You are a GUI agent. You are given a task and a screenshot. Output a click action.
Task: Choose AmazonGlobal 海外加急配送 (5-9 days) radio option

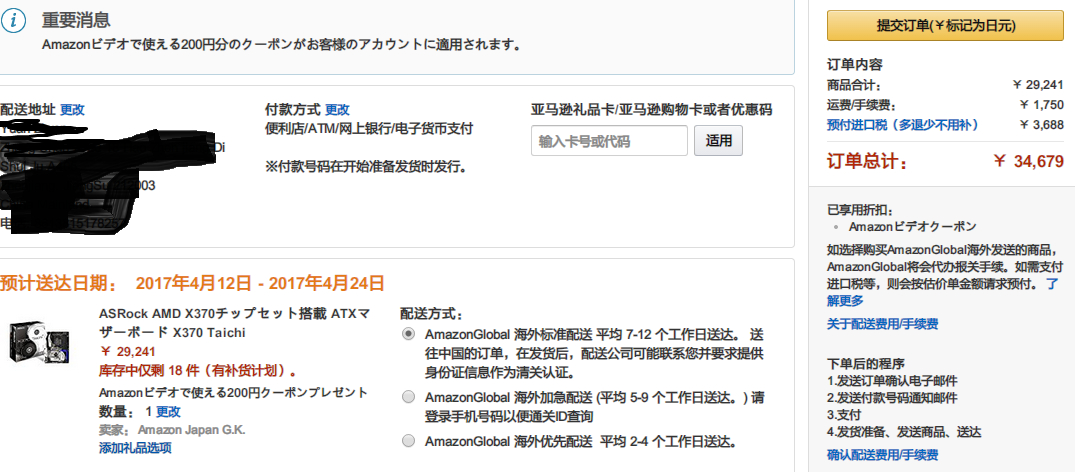click(407, 397)
